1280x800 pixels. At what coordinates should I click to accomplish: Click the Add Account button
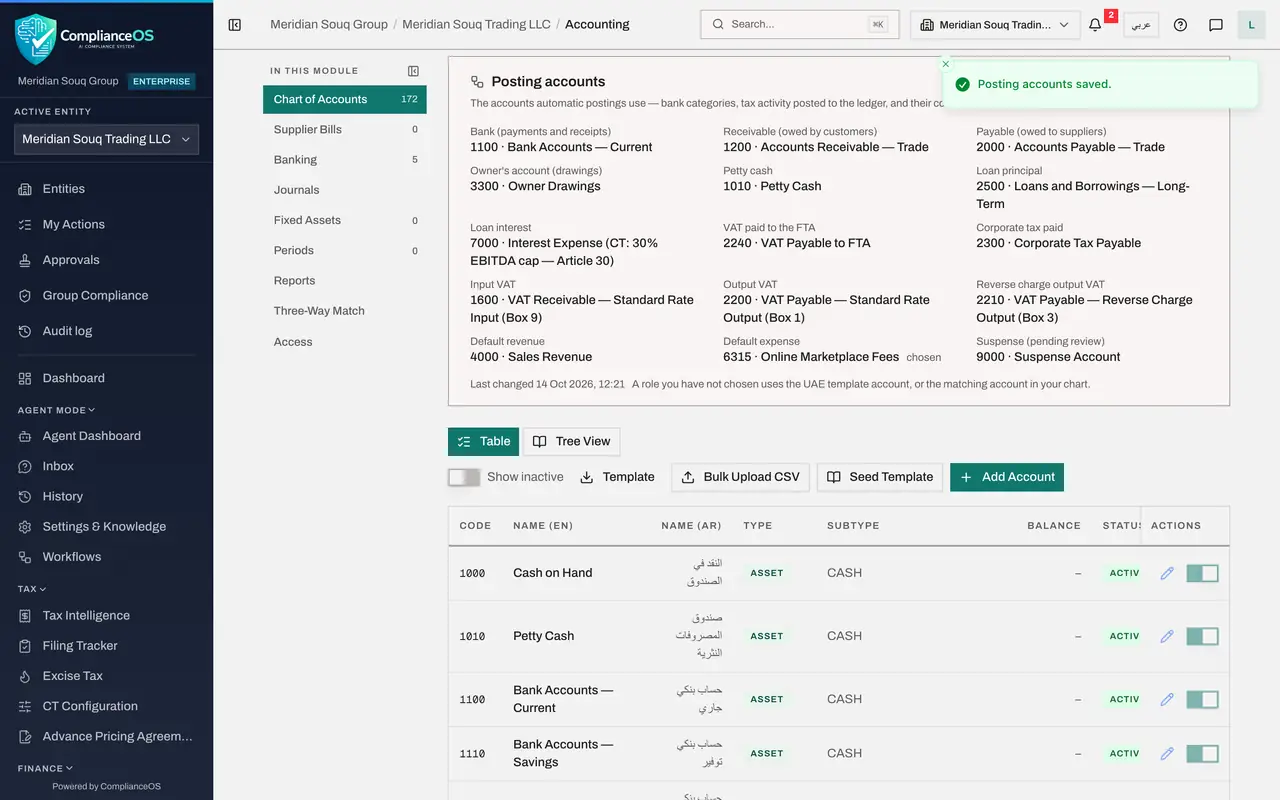click(x=1007, y=477)
